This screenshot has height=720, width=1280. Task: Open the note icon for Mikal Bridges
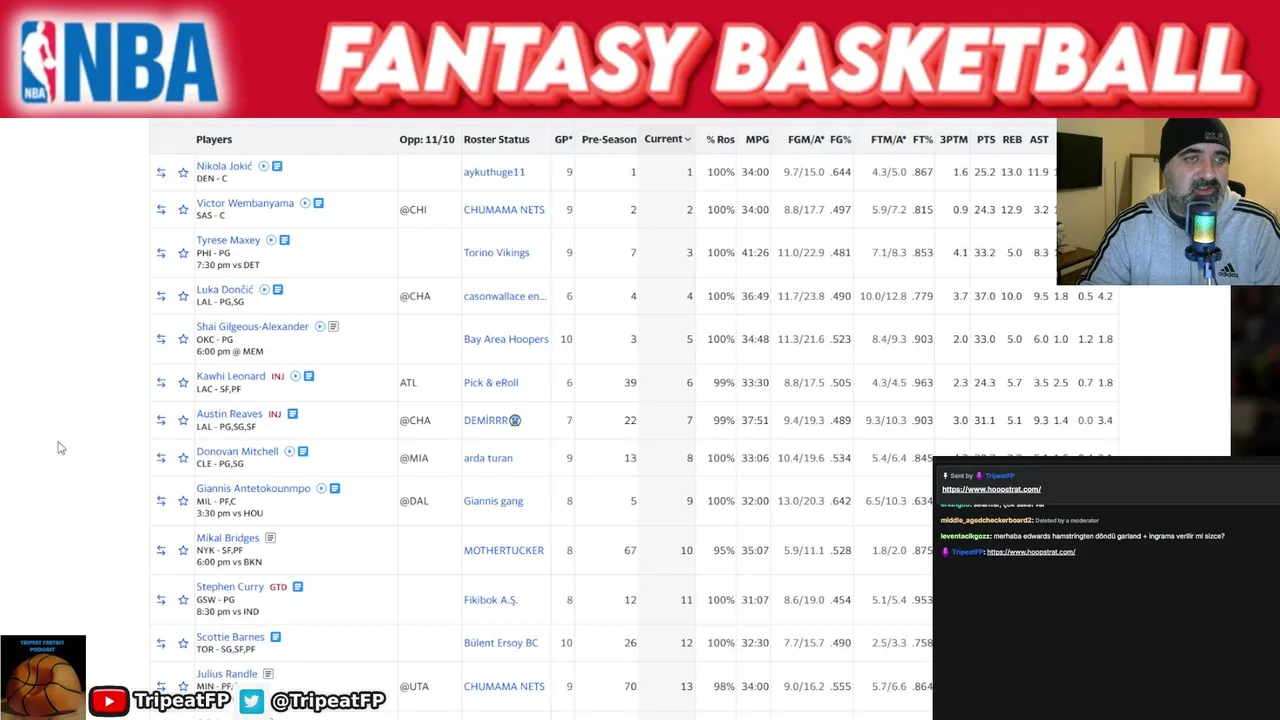pyautogui.click(x=270, y=538)
